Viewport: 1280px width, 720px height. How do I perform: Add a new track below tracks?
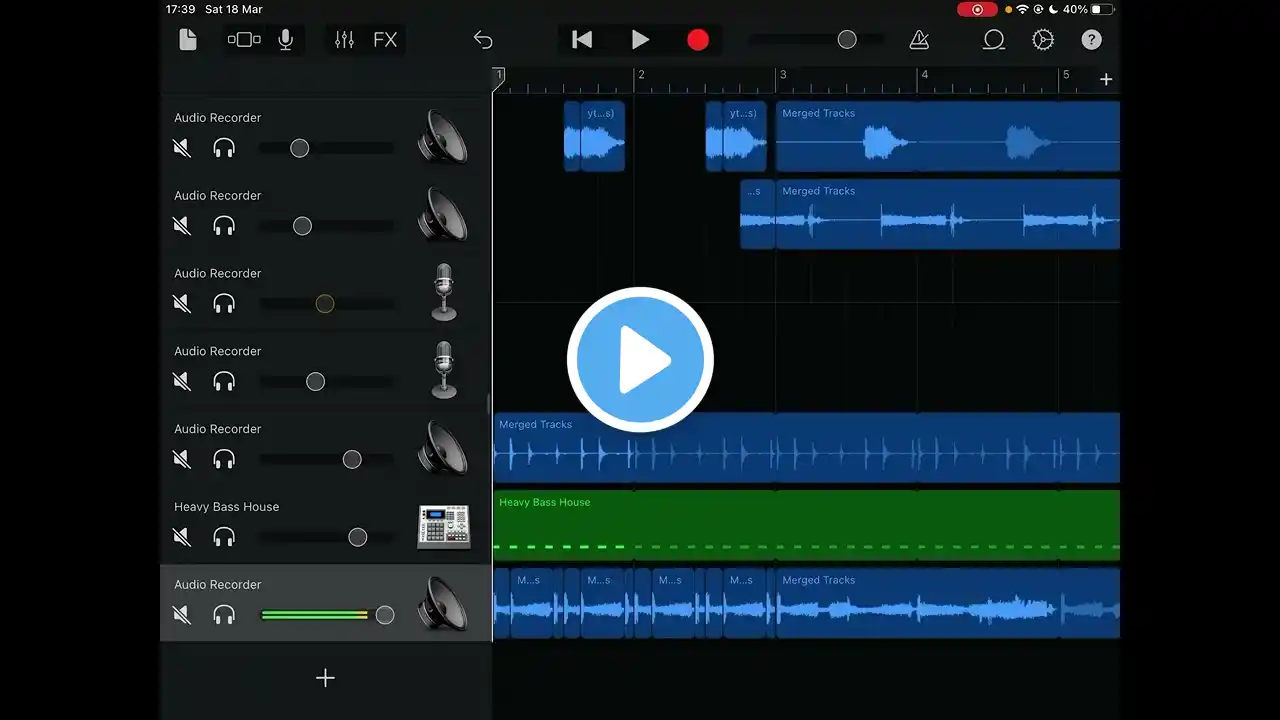325,678
